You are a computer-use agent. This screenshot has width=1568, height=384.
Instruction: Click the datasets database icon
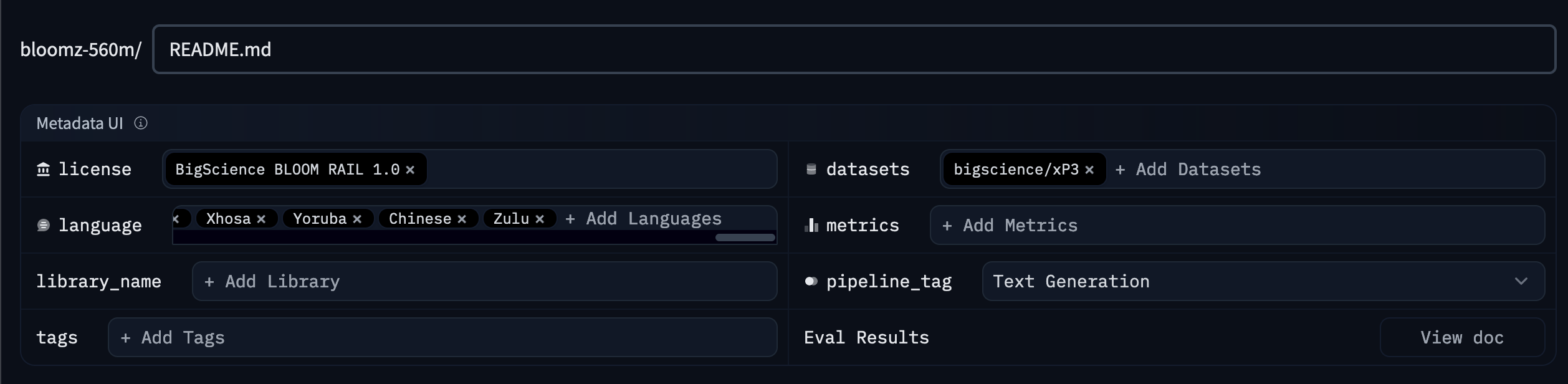click(811, 169)
